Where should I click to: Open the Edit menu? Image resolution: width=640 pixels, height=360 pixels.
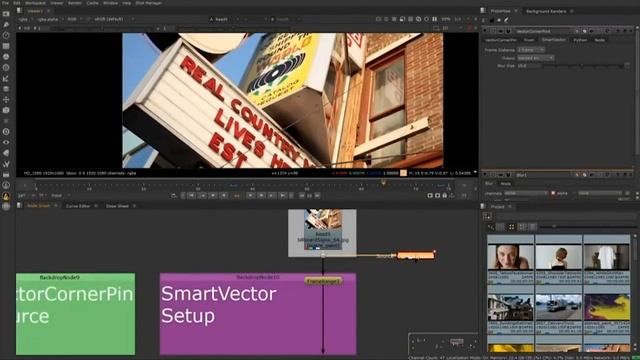point(17,3)
